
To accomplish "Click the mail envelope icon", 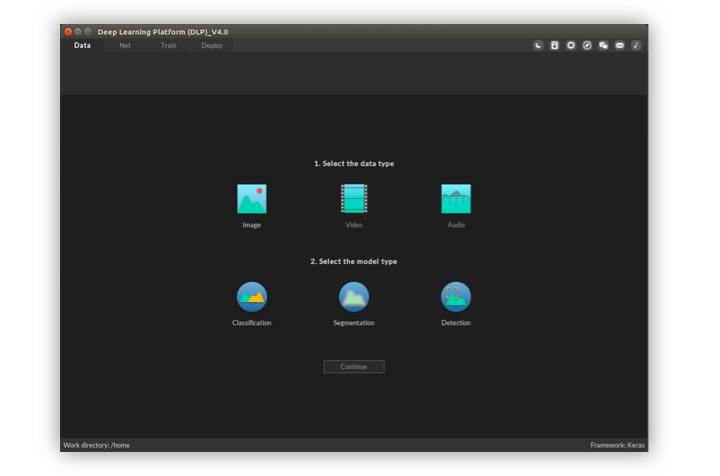I will coord(620,45).
